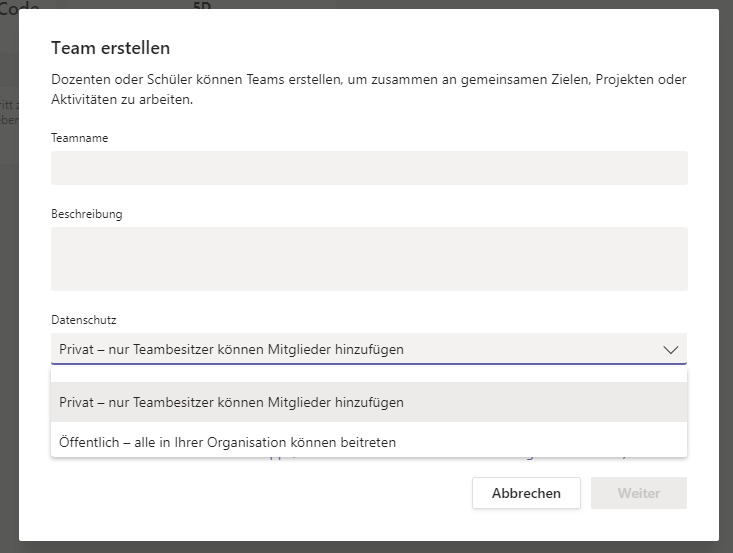Click the 'Dozenten oder Schüler' explanatory paragraph

click(368, 89)
